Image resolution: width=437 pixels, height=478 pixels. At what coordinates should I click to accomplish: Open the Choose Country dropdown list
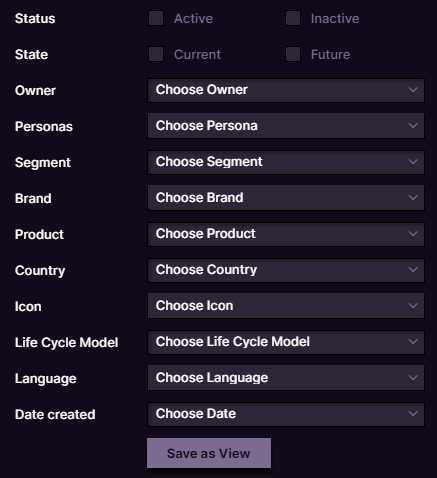[286, 270]
